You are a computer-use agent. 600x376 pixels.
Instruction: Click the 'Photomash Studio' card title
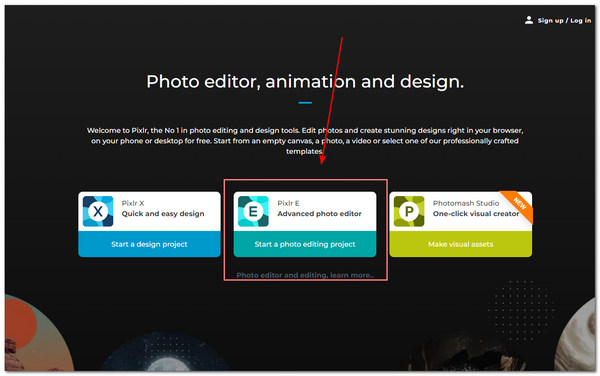coord(466,203)
